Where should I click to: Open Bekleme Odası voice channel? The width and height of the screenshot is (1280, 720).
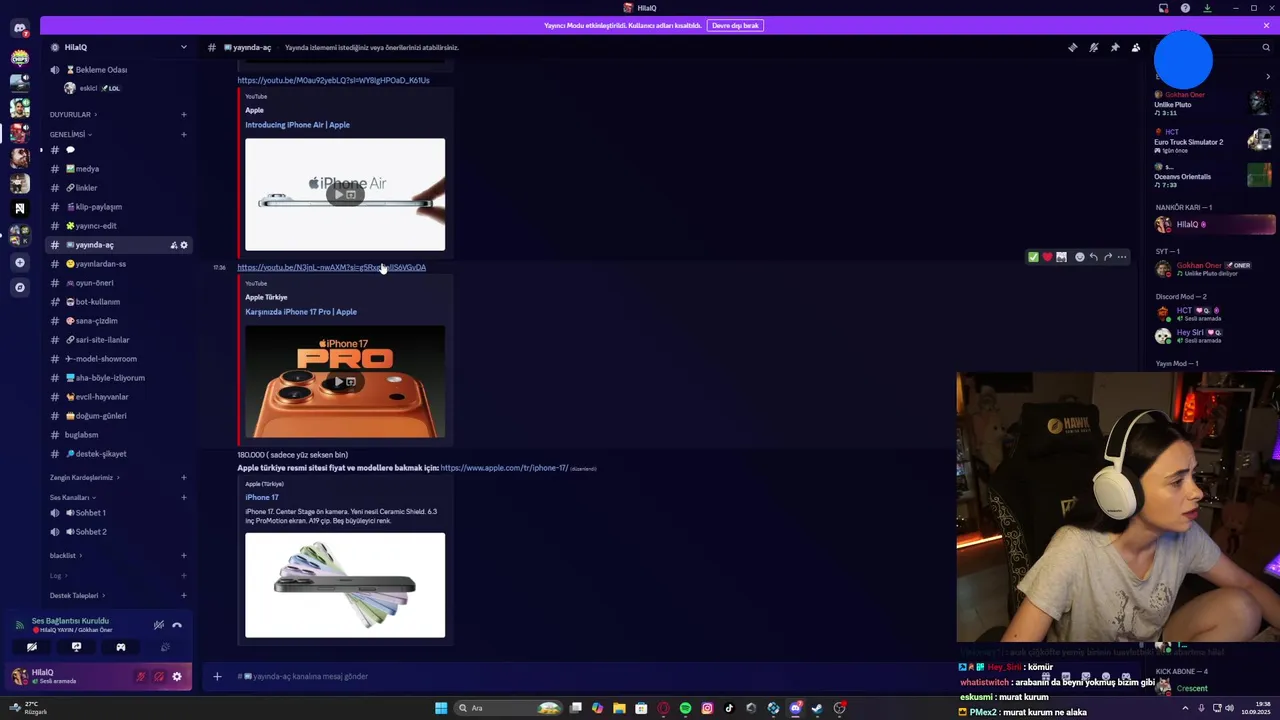[x=119, y=70]
